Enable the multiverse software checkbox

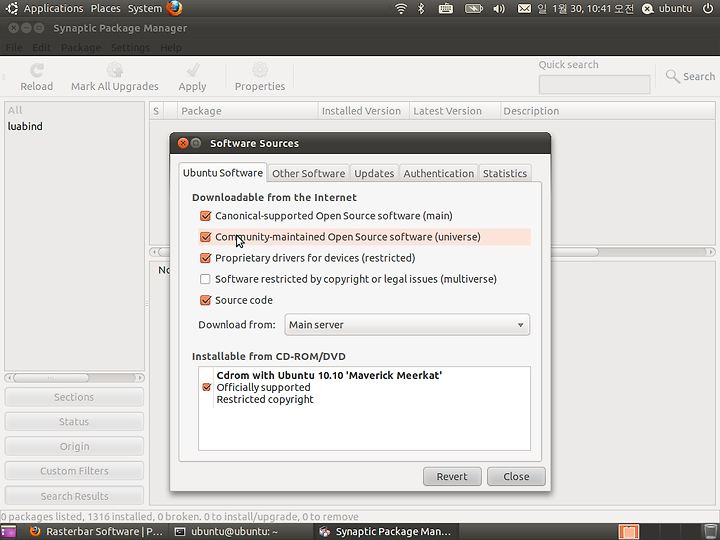205,279
